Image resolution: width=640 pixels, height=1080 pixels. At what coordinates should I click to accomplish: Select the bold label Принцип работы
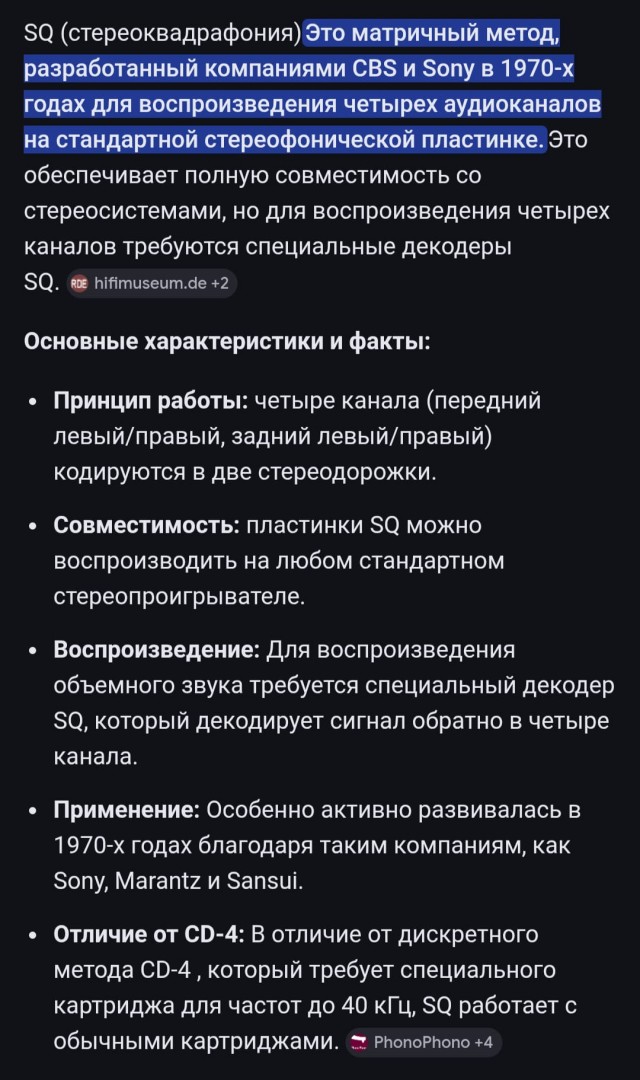137,399
